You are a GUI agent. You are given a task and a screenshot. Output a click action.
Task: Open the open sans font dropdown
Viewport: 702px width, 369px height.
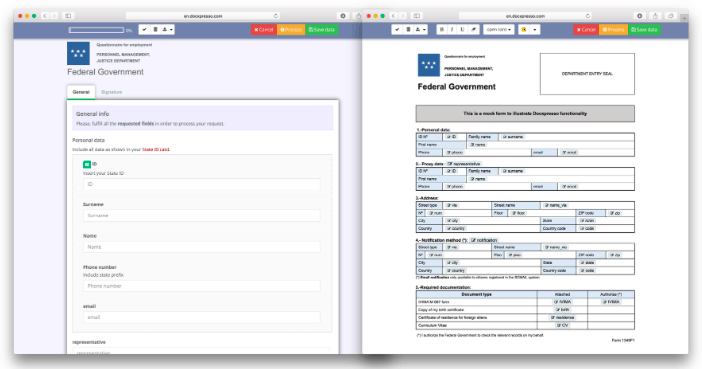(x=498, y=30)
